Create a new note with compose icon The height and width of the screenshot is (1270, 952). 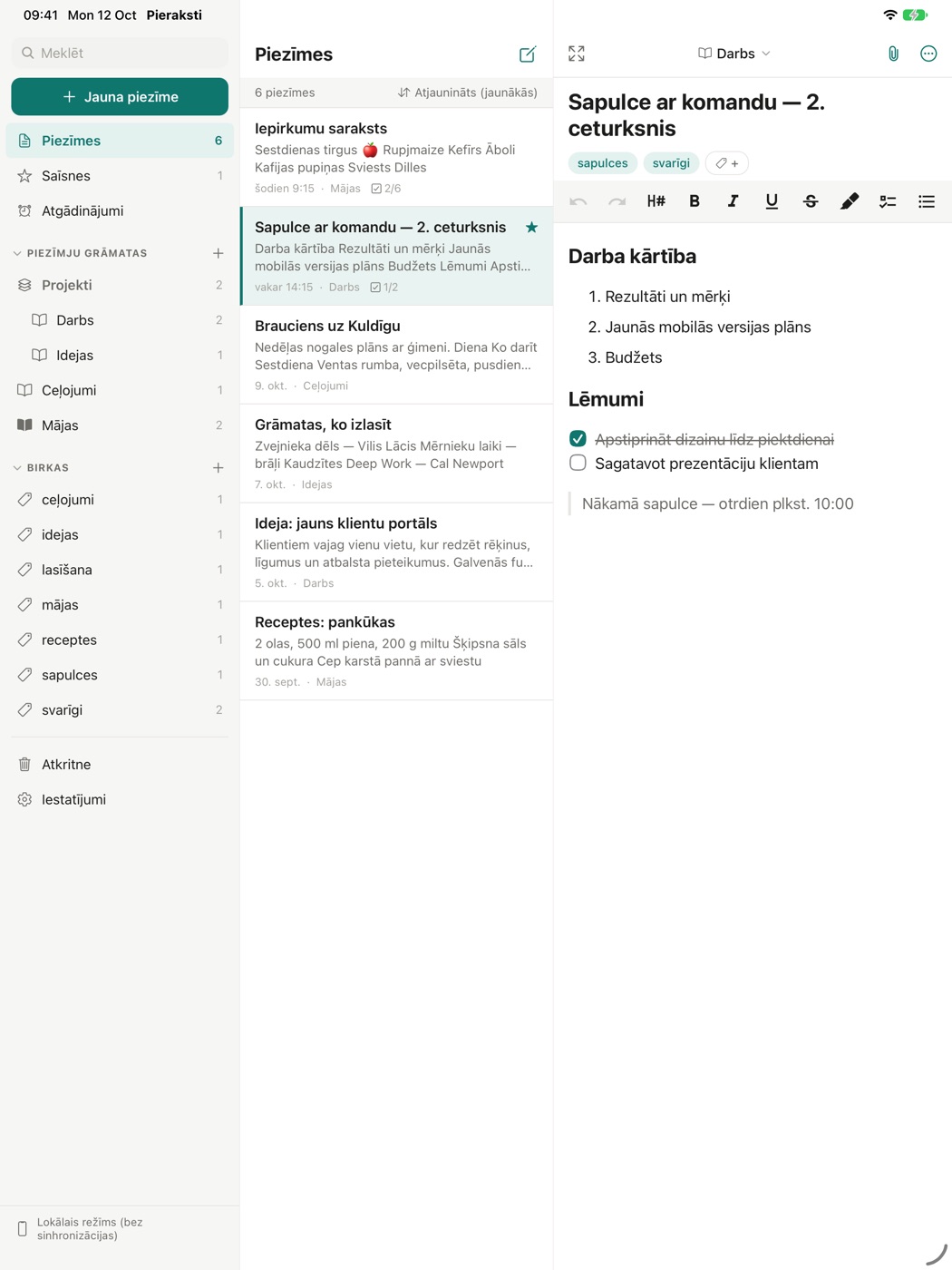click(x=528, y=54)
